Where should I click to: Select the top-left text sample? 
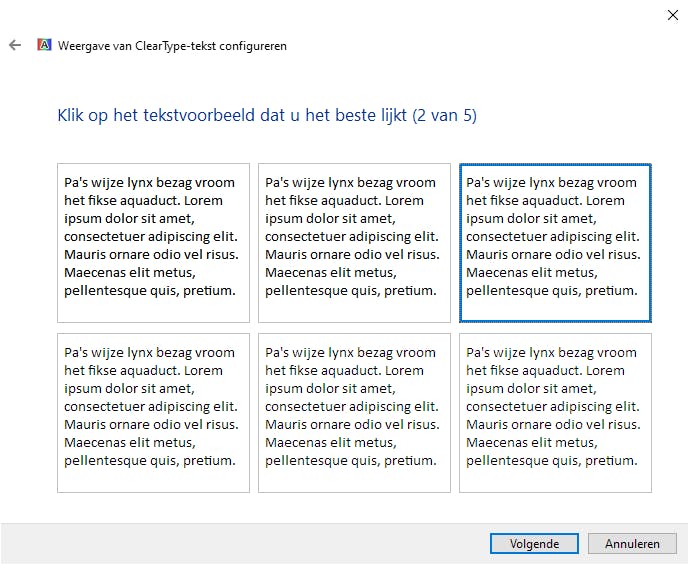pos(153,242)
